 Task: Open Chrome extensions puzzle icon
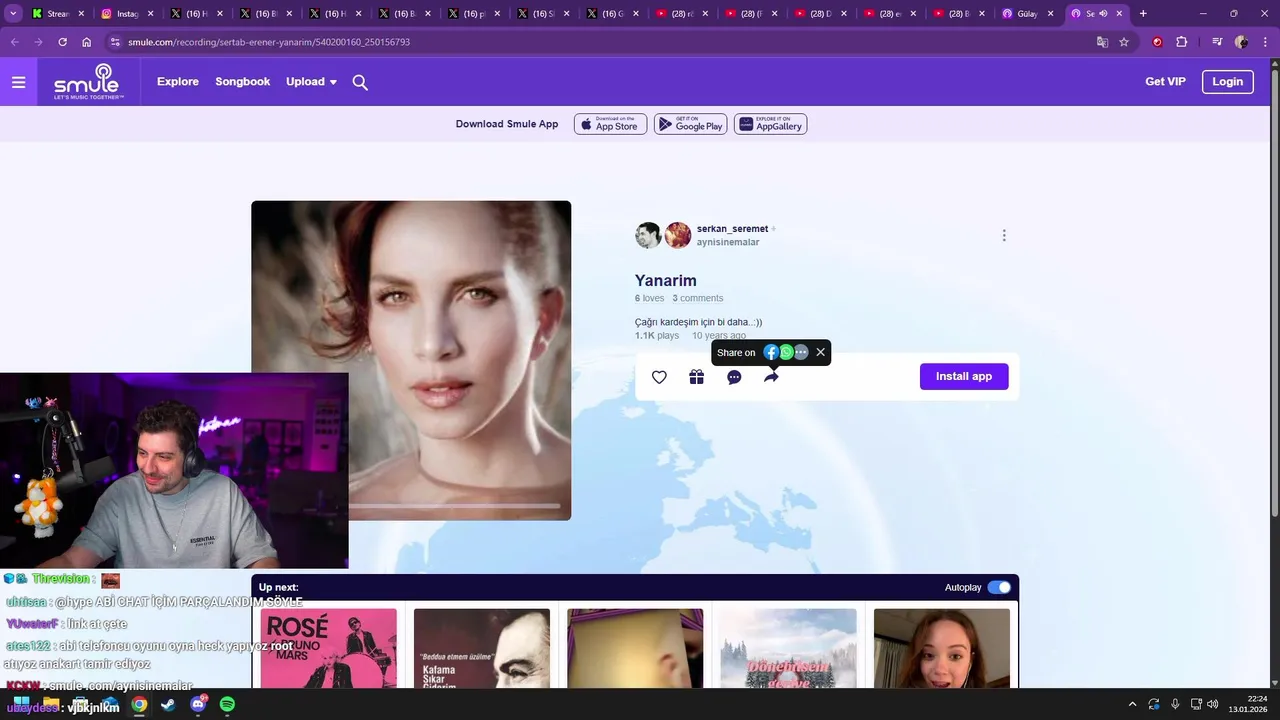click(x=1182, y=42)
